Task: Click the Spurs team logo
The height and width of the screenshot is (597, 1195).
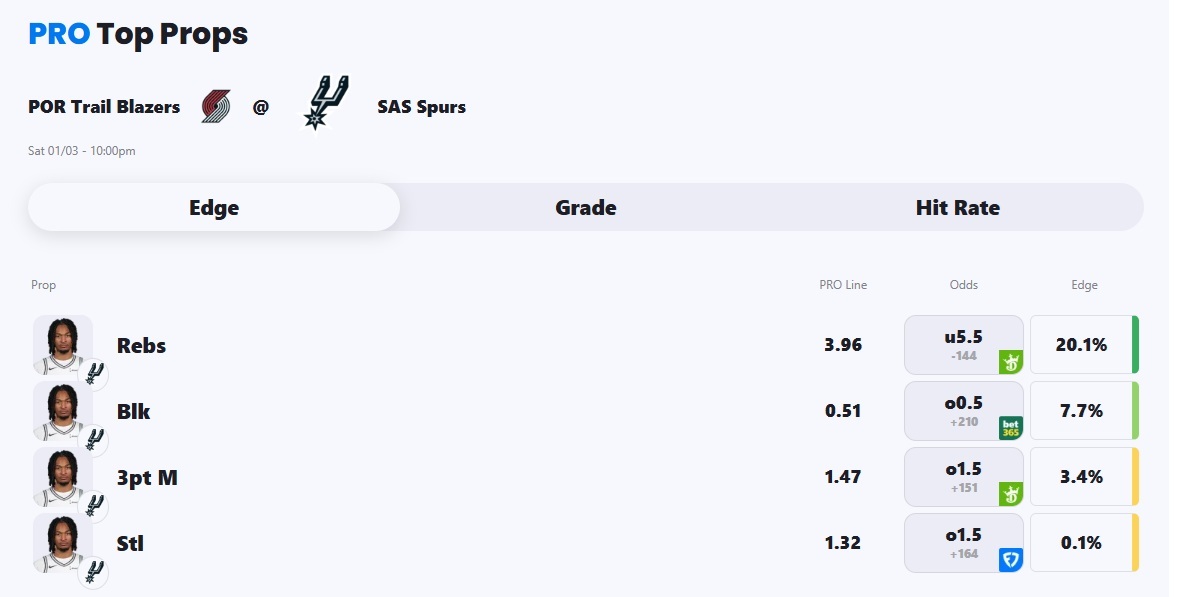Action: (x=326, y=102)
